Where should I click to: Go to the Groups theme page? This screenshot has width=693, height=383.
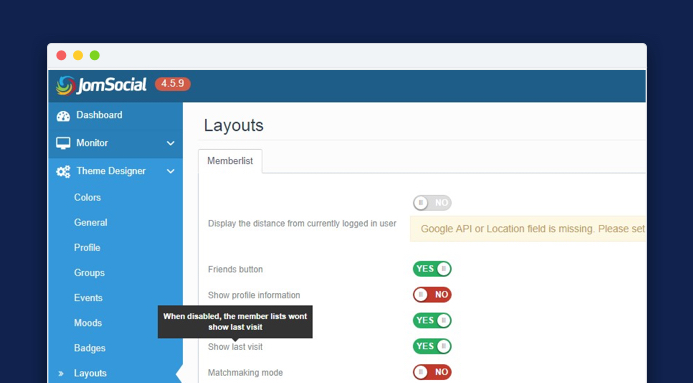(89, 273)
